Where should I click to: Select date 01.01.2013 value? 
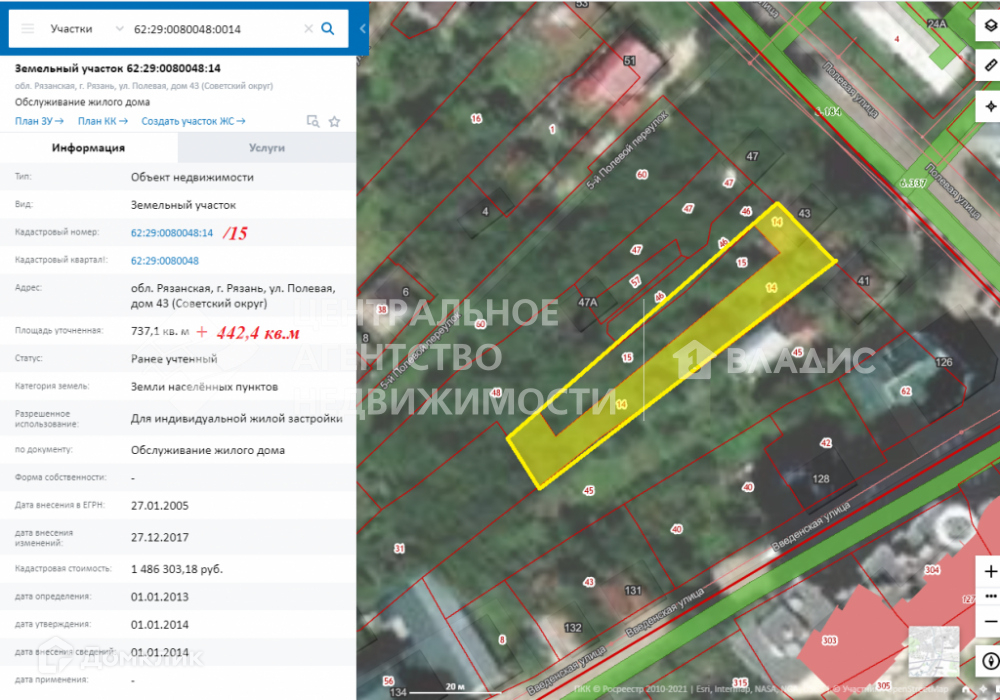(x=159, y=597)
